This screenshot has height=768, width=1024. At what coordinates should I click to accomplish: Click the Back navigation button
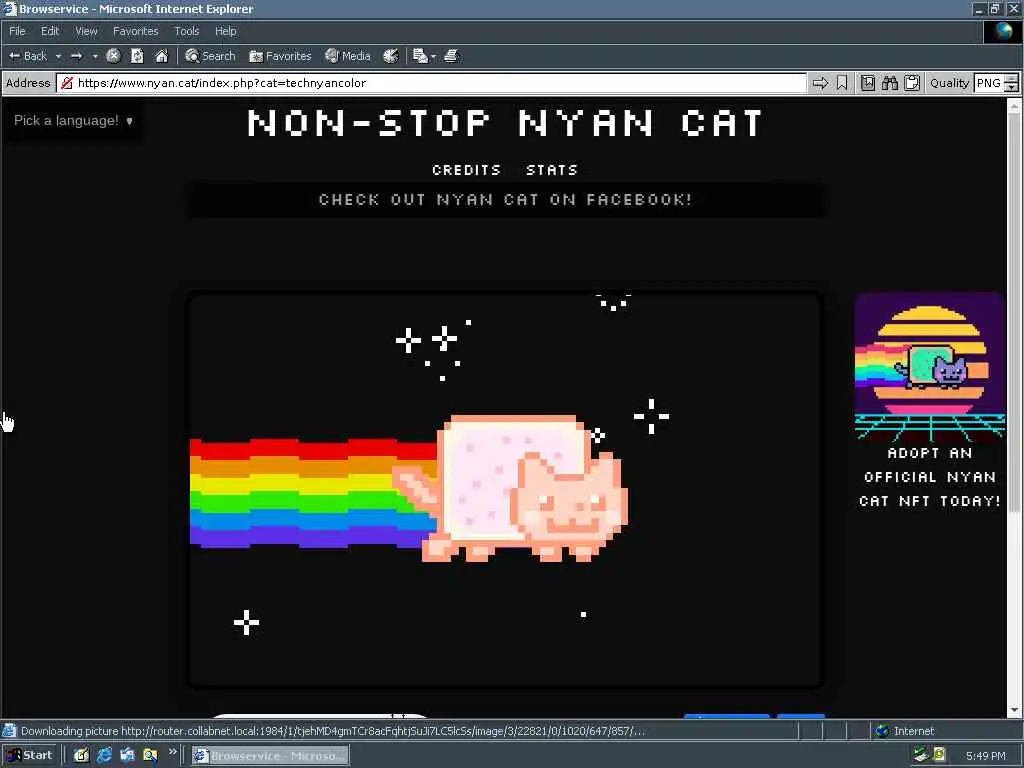[x=27, y=56]
